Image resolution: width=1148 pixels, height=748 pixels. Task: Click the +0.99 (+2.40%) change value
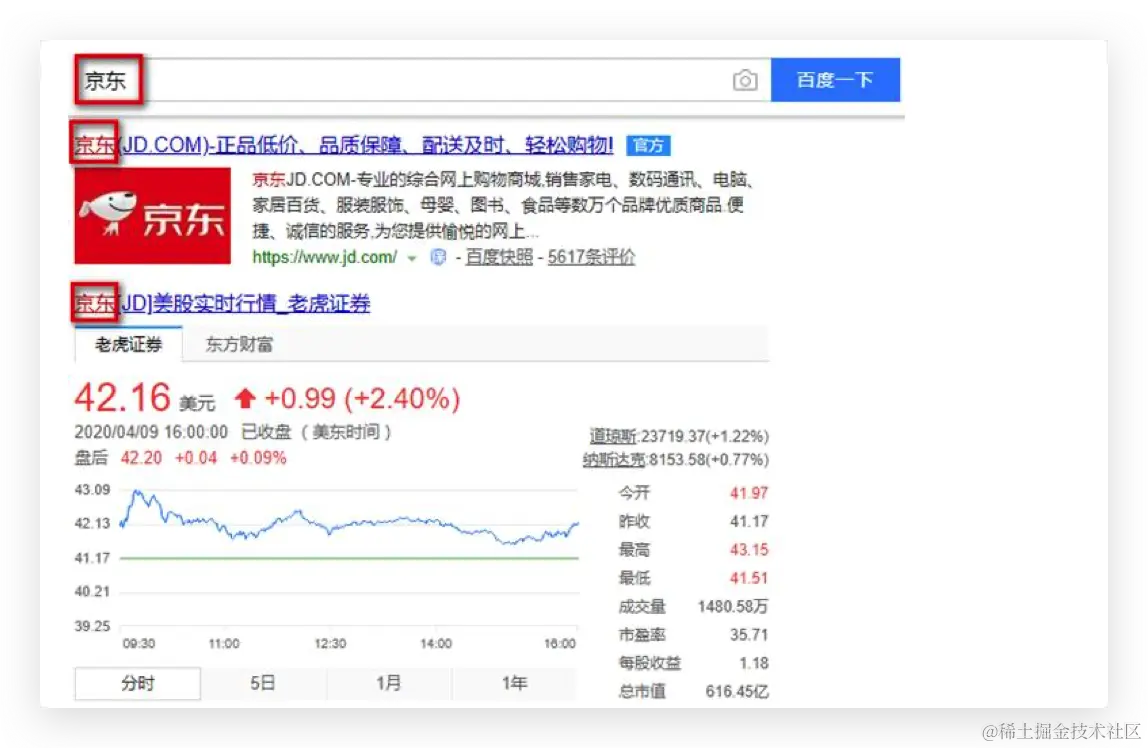click(x=362, y=398)
